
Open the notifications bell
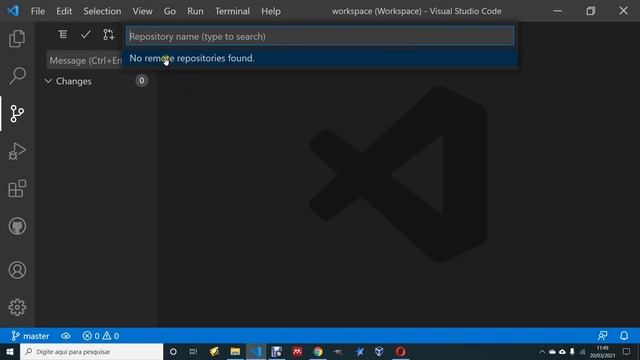(x=624, y=336)
